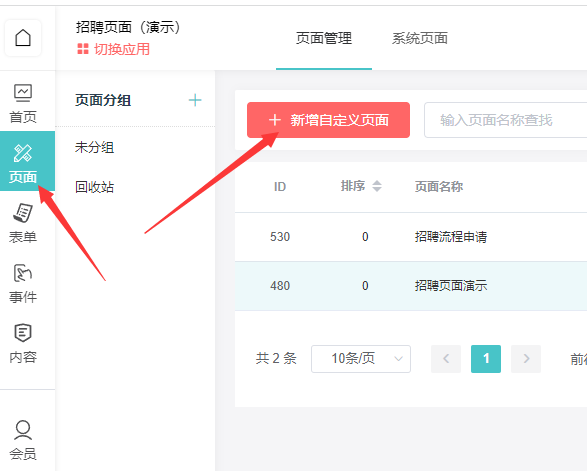Open the 会员 members section
Viewport: 587px width, 471px height.
(23, 440)
